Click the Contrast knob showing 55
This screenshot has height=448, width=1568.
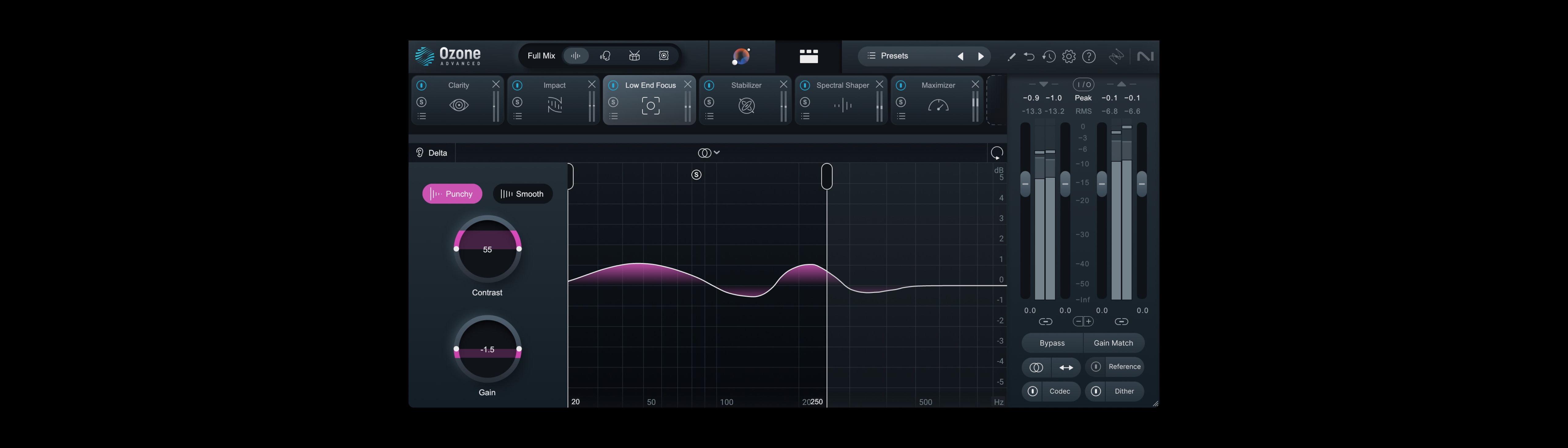(x=487, y=249)
